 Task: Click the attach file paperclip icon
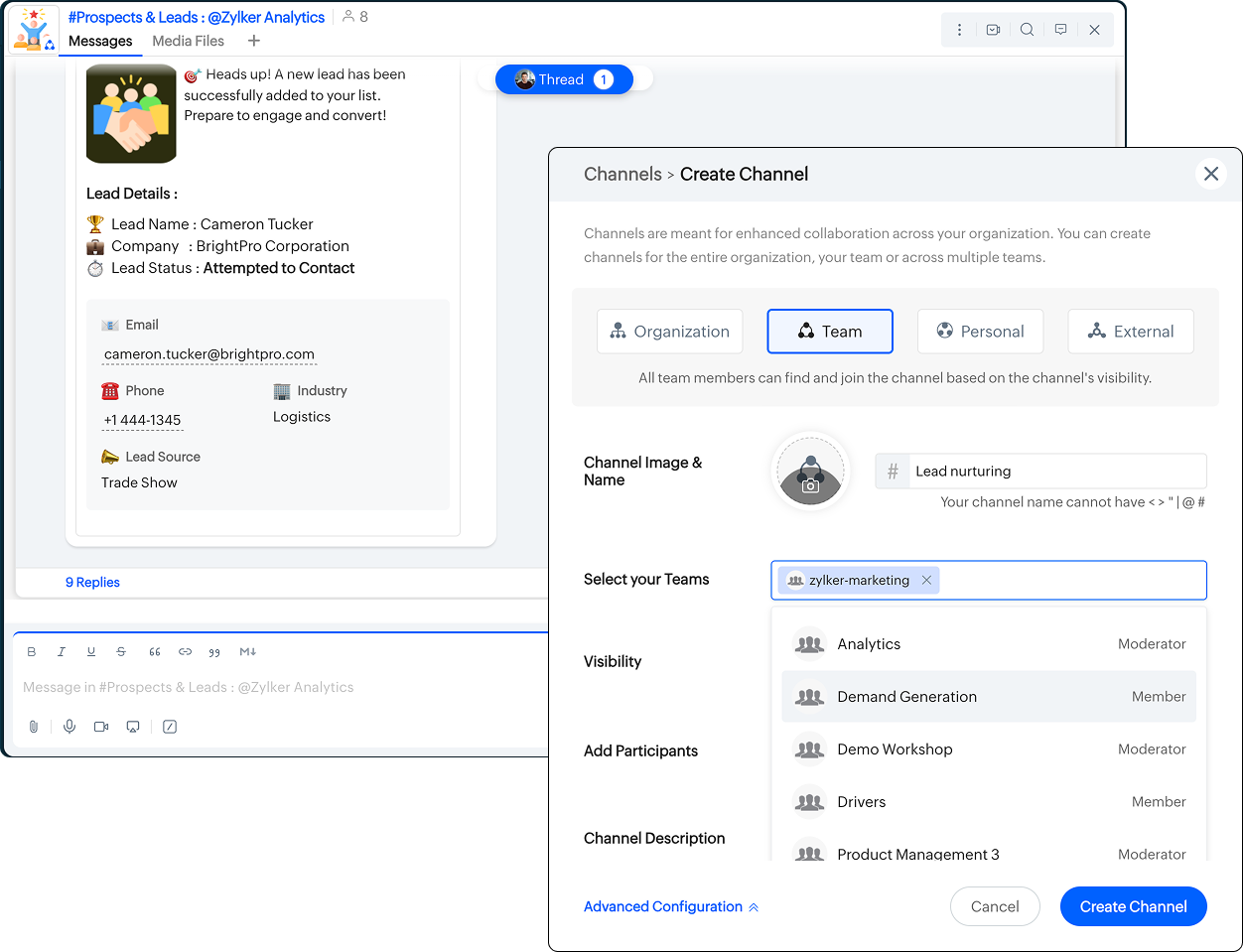coord(34,727)
